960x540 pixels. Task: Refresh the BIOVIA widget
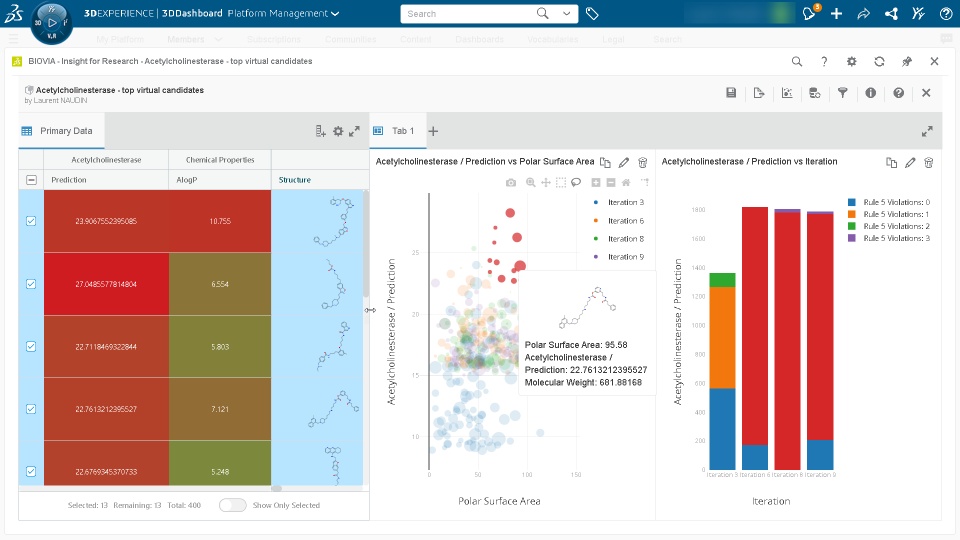pos(879,61)
